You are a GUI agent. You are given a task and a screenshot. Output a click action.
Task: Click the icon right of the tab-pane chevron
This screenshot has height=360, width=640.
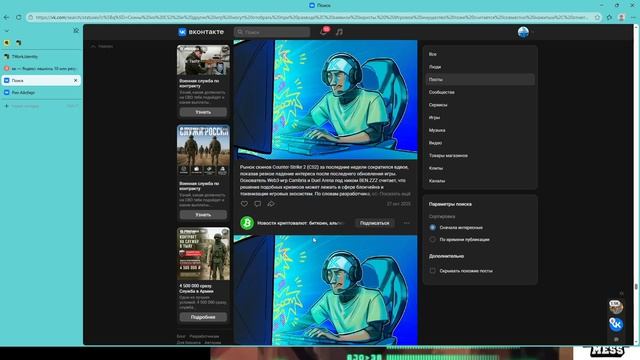click(x=76, y=31)
